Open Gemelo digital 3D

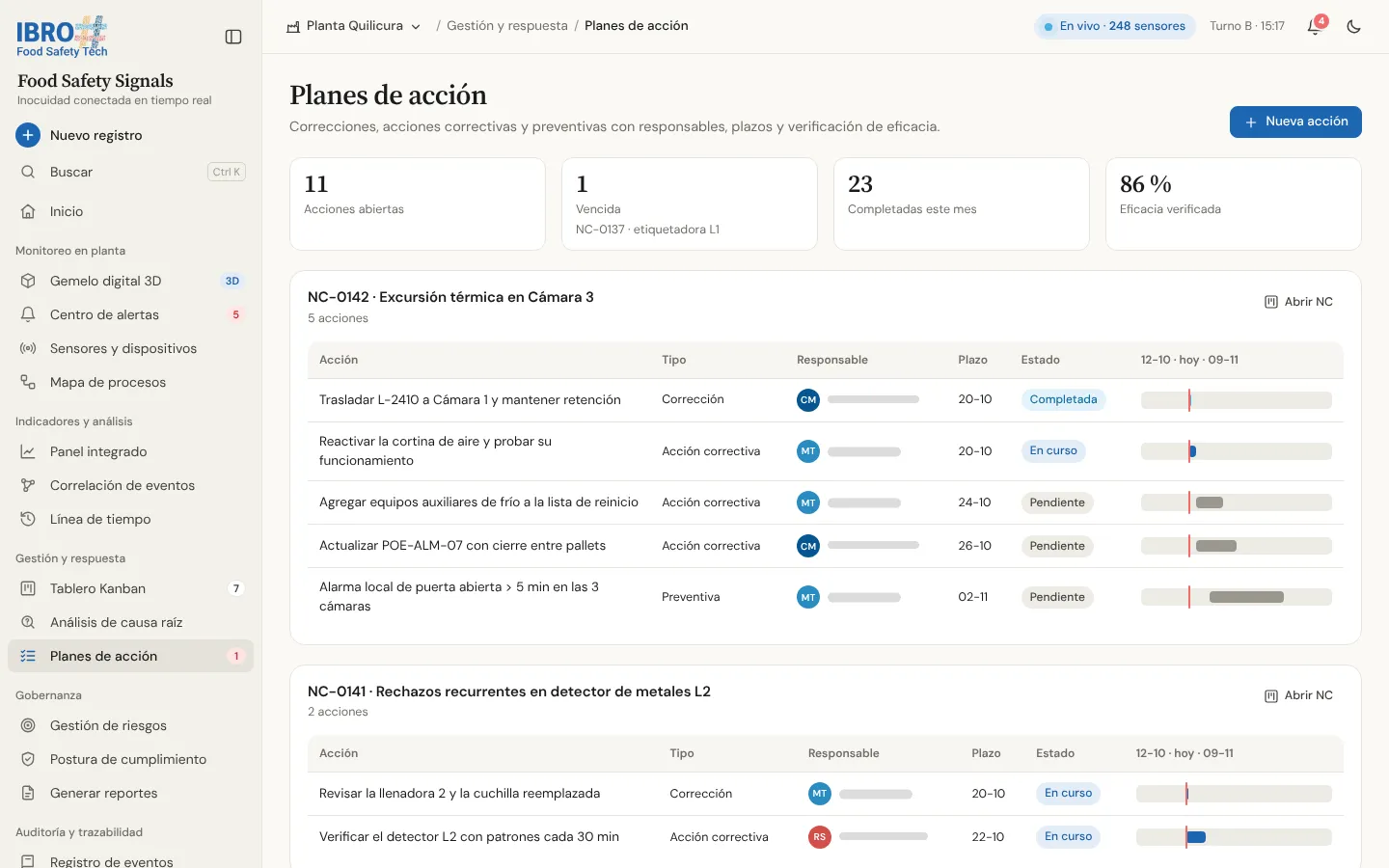[131, 281]
